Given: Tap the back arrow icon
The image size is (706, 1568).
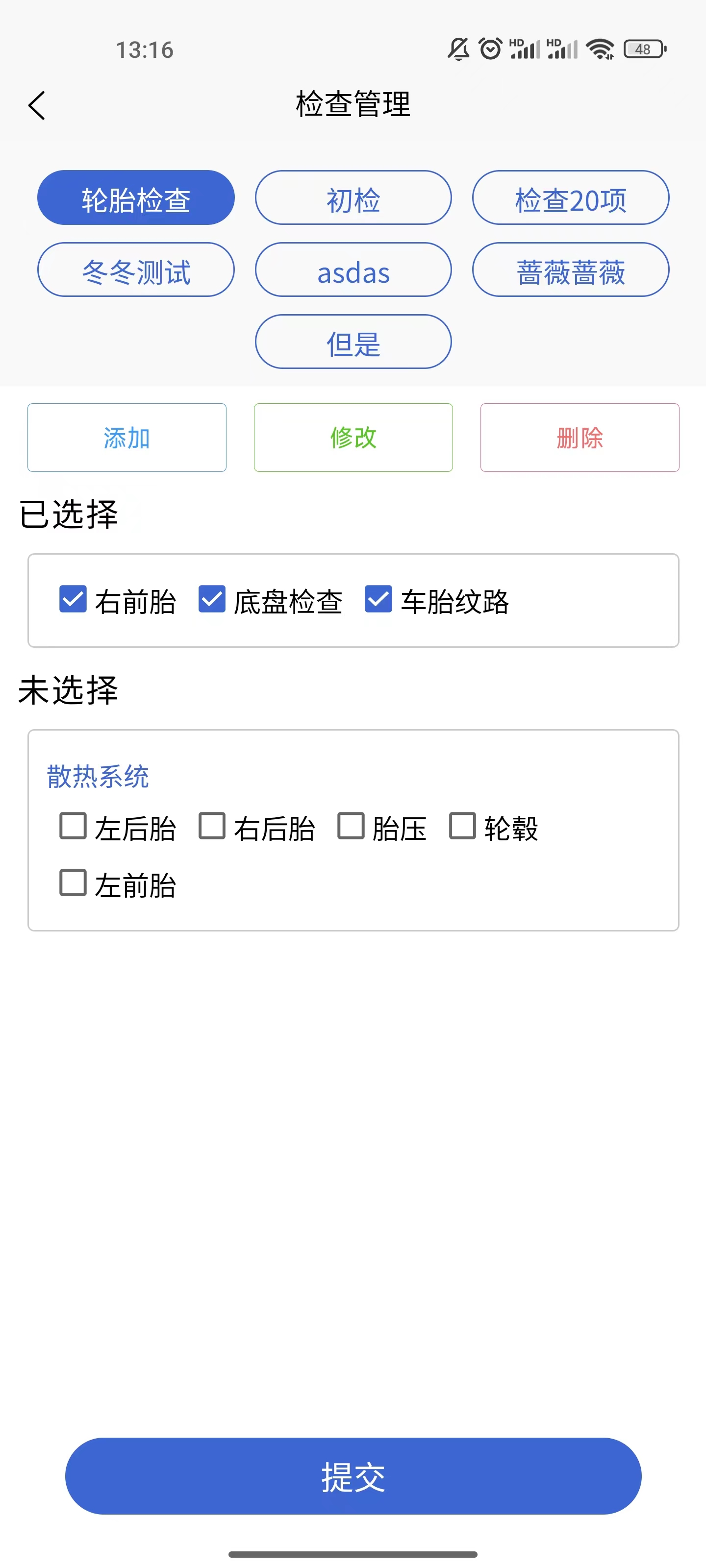Looking at the screenshot, I should (37, 105).
